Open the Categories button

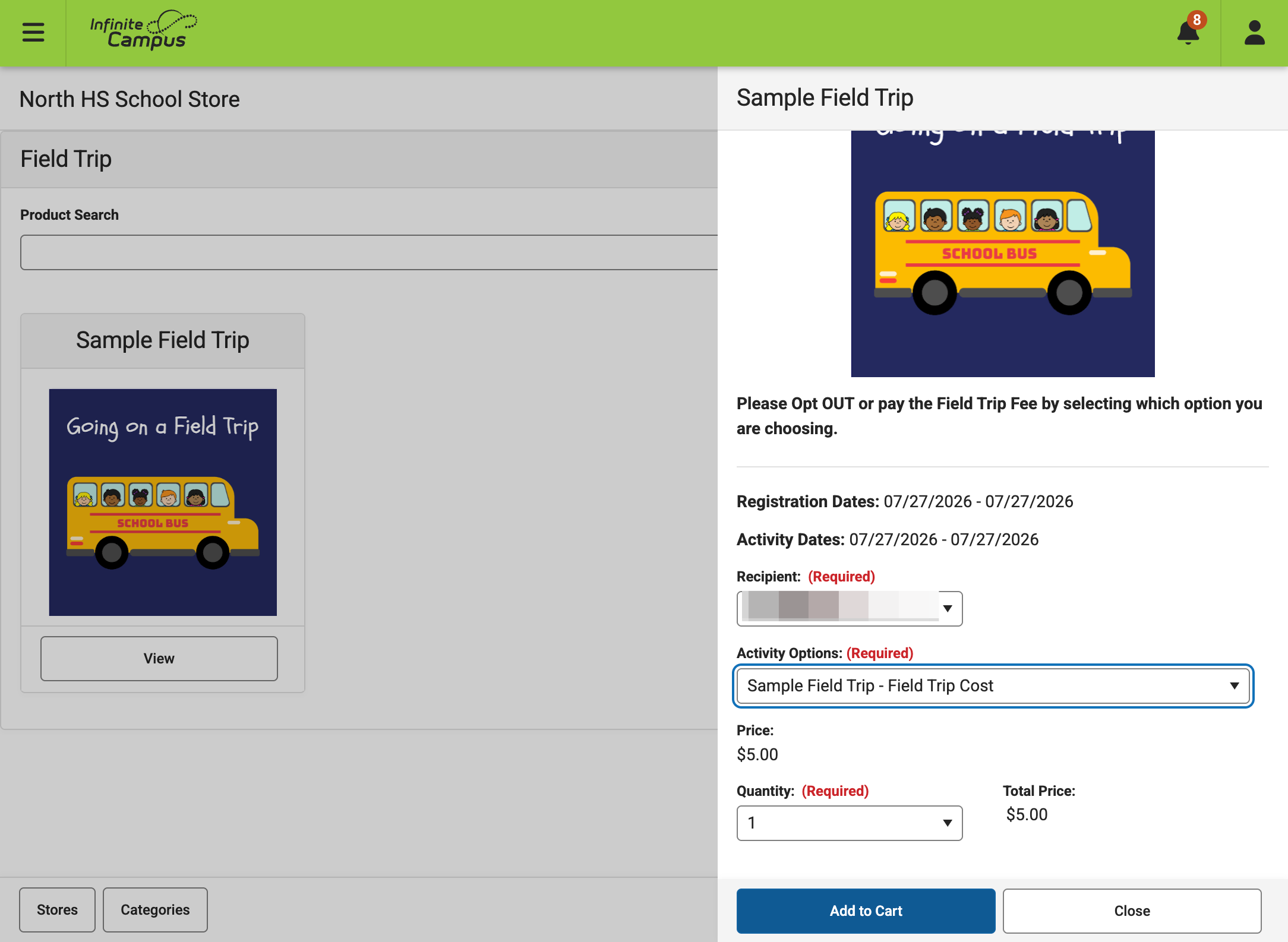(155, 909)
